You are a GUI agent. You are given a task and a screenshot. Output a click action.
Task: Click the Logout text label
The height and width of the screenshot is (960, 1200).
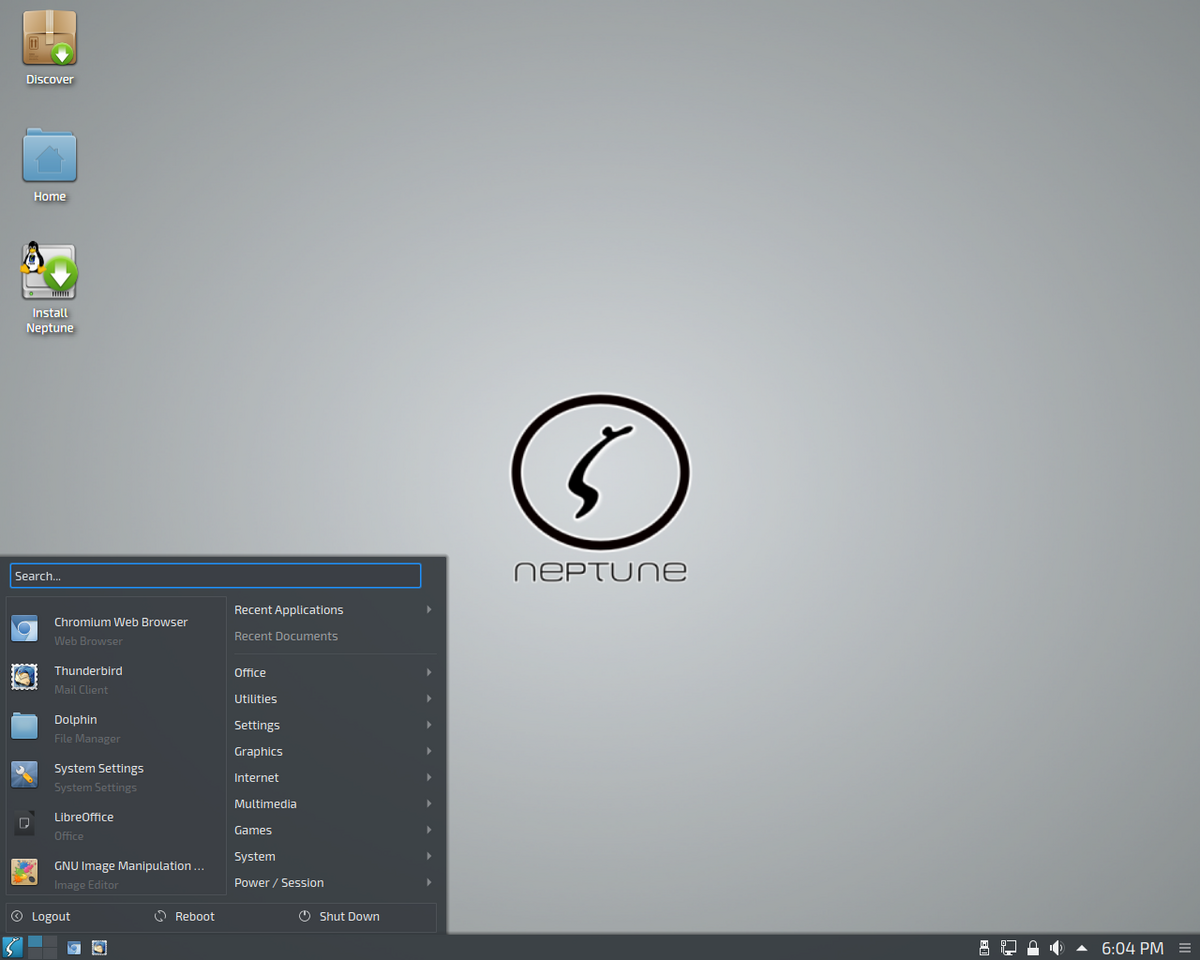click(51, 917)
